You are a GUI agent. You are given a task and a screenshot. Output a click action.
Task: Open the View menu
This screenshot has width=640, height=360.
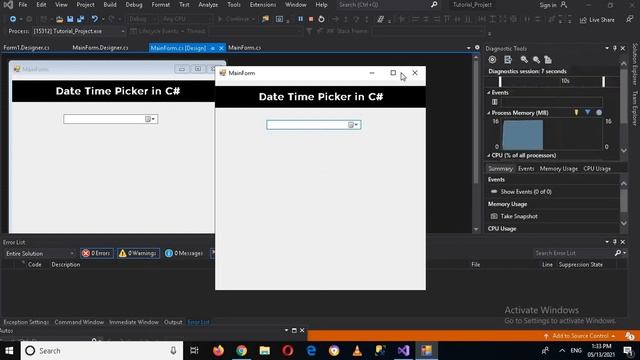(x=61, y=5)
